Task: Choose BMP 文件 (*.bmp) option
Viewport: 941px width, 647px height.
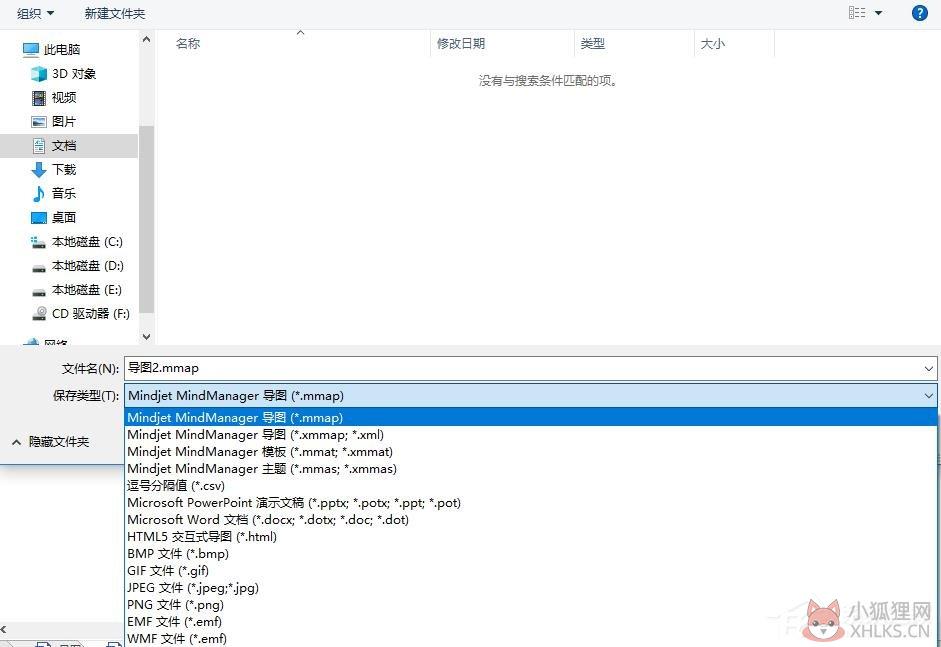Action: 531,553
